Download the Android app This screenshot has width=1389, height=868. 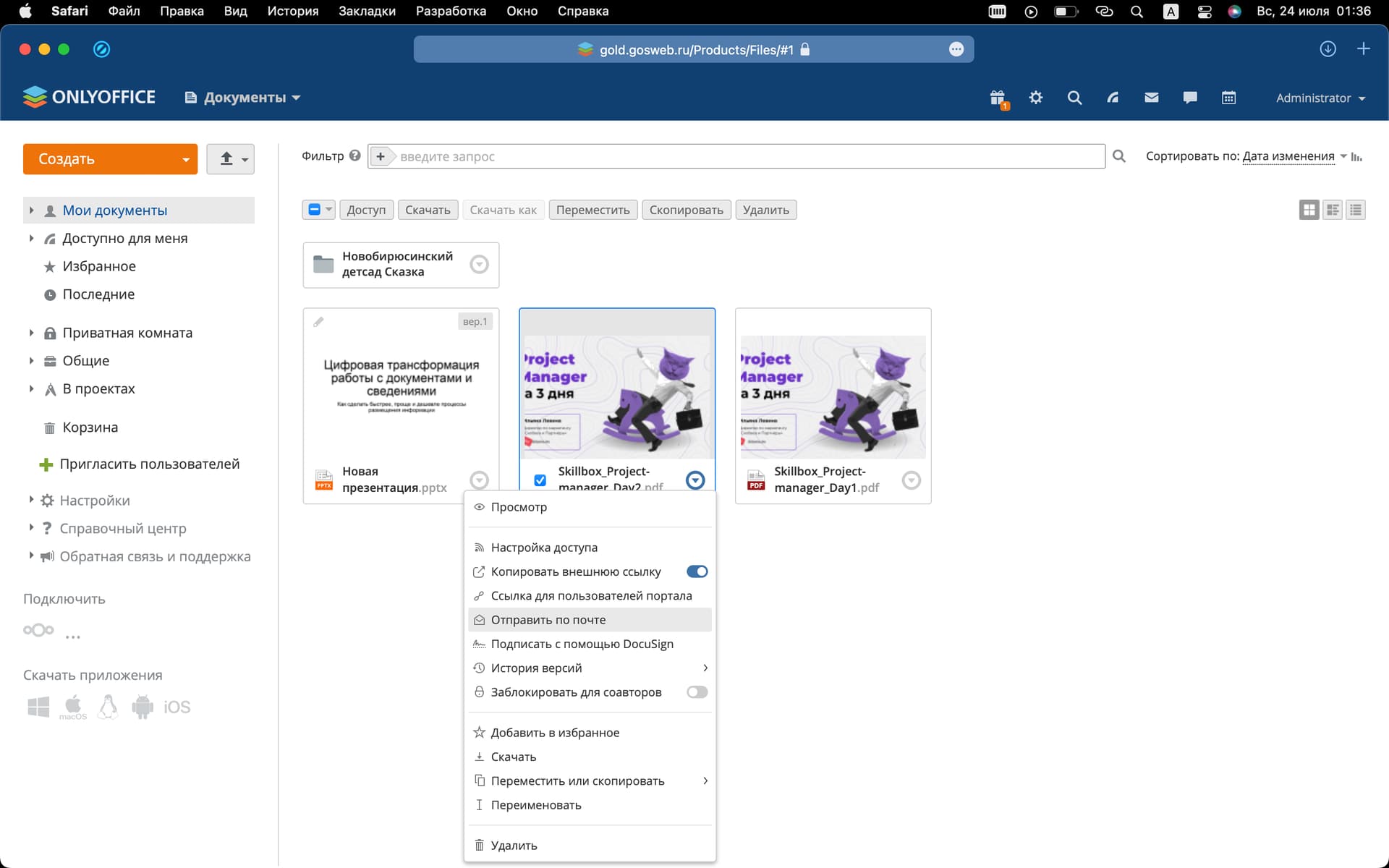click(x=143, y=707)
